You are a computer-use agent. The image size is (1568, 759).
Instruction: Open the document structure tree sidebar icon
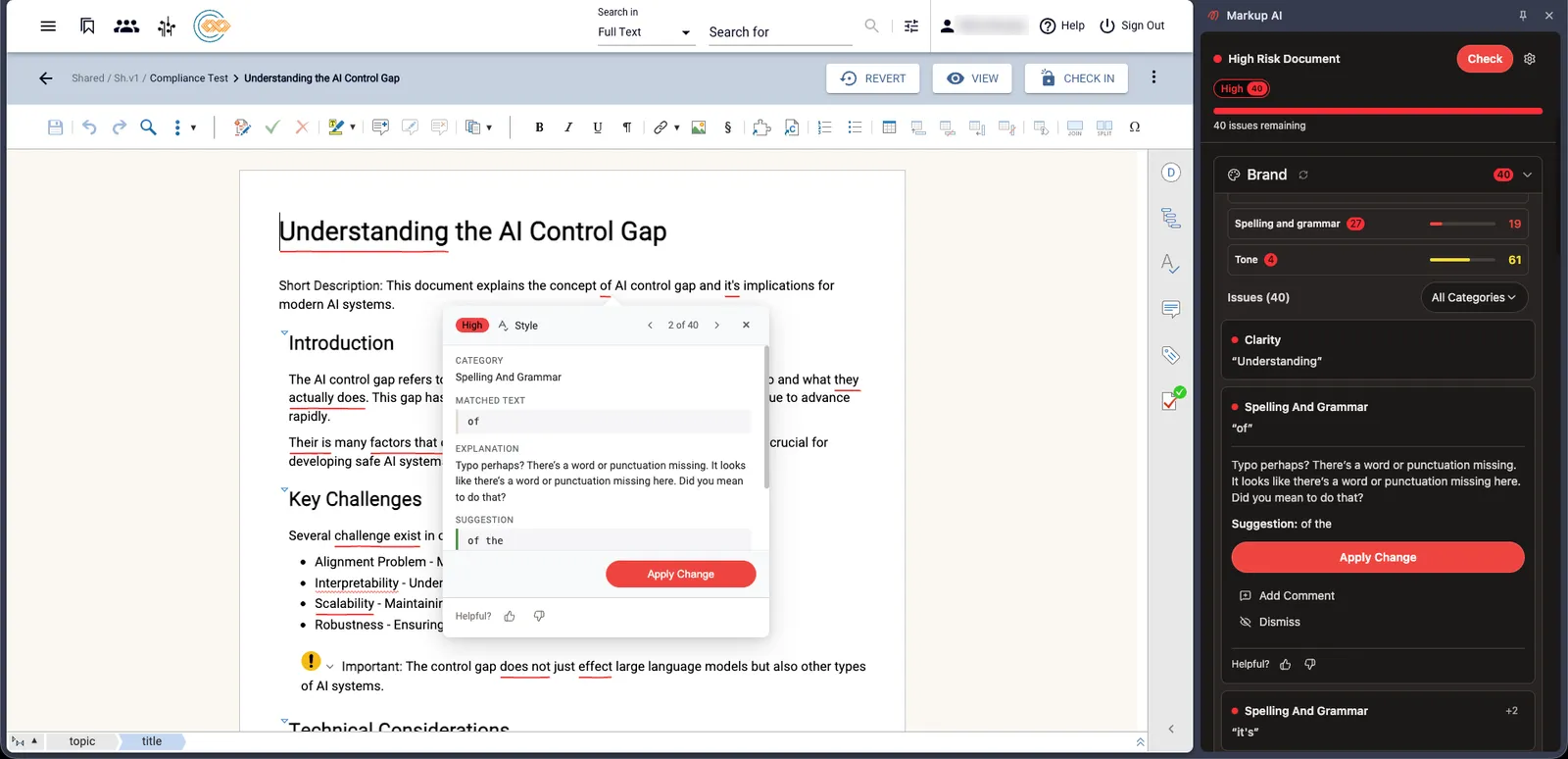1170,218
